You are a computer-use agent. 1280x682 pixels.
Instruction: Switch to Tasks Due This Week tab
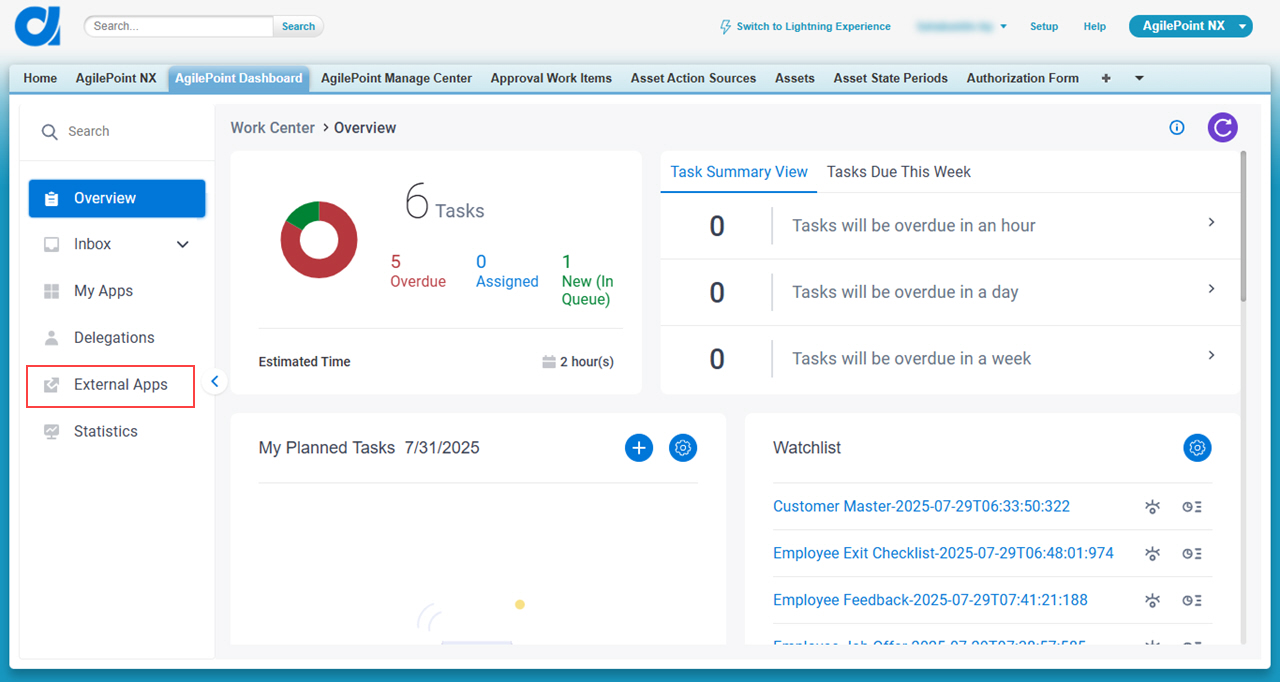click(899, 172)
